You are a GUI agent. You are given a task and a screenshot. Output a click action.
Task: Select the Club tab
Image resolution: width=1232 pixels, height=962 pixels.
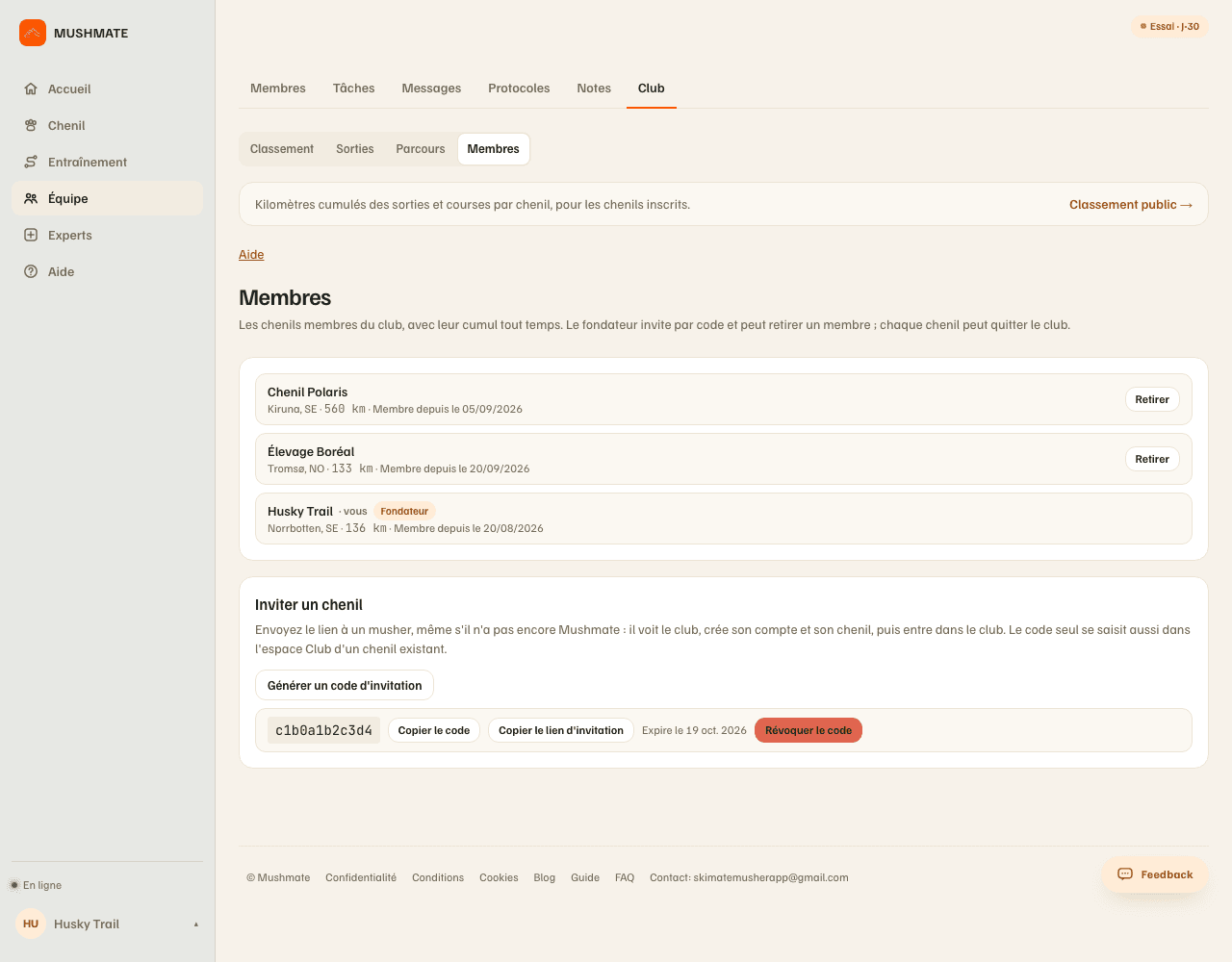[x=652, y=88]
